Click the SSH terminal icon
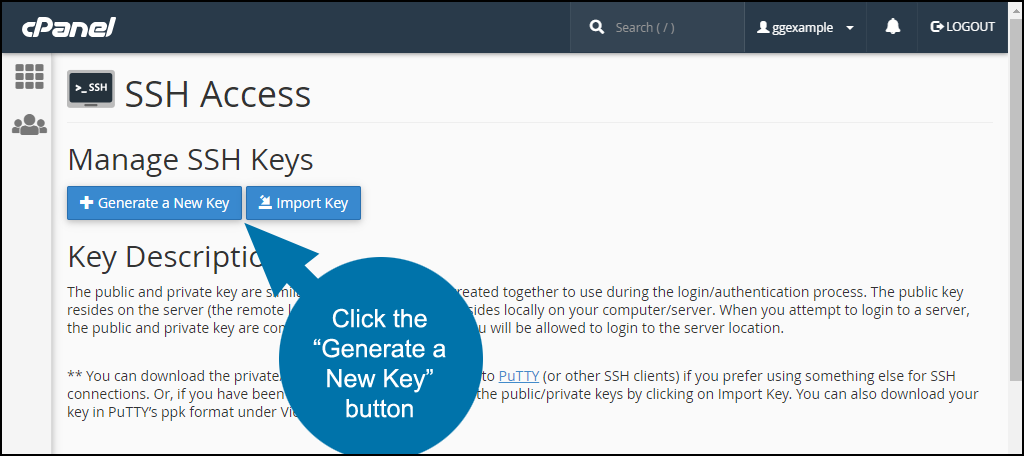 tap(91, 88)
